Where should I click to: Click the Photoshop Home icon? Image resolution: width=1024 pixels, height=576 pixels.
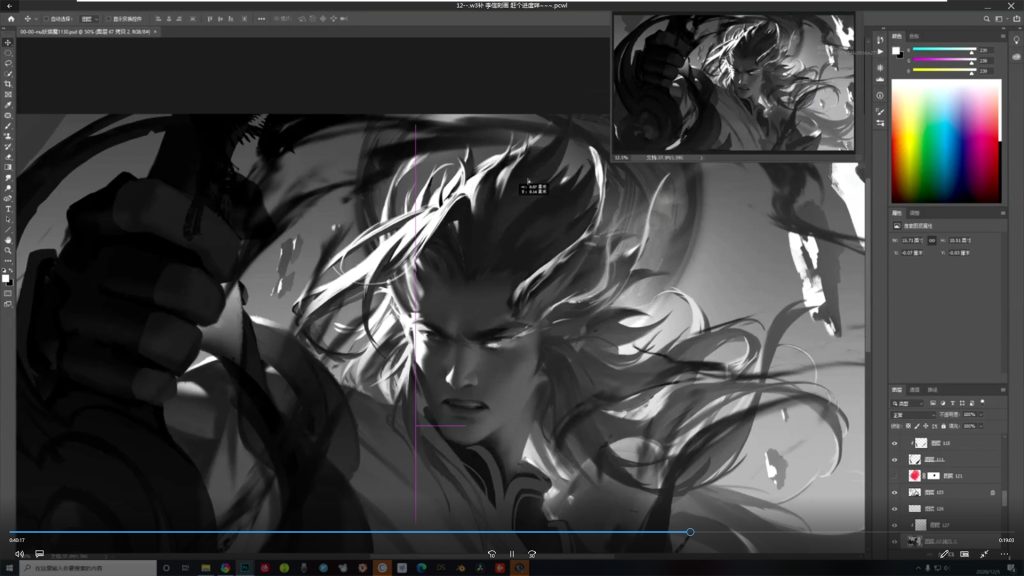pos(10,19)
